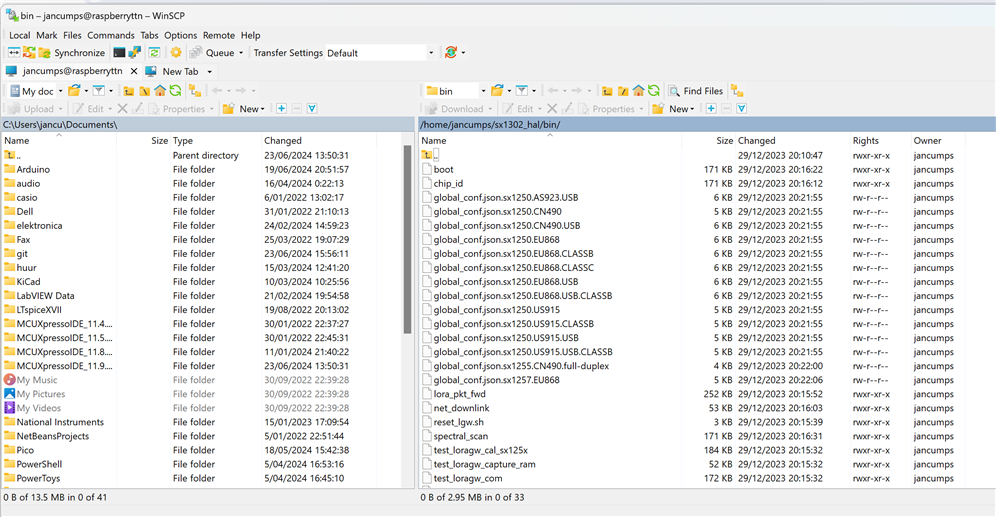Click the compare directories icon
Screen dimensions: 996x517
pos(14,53)
